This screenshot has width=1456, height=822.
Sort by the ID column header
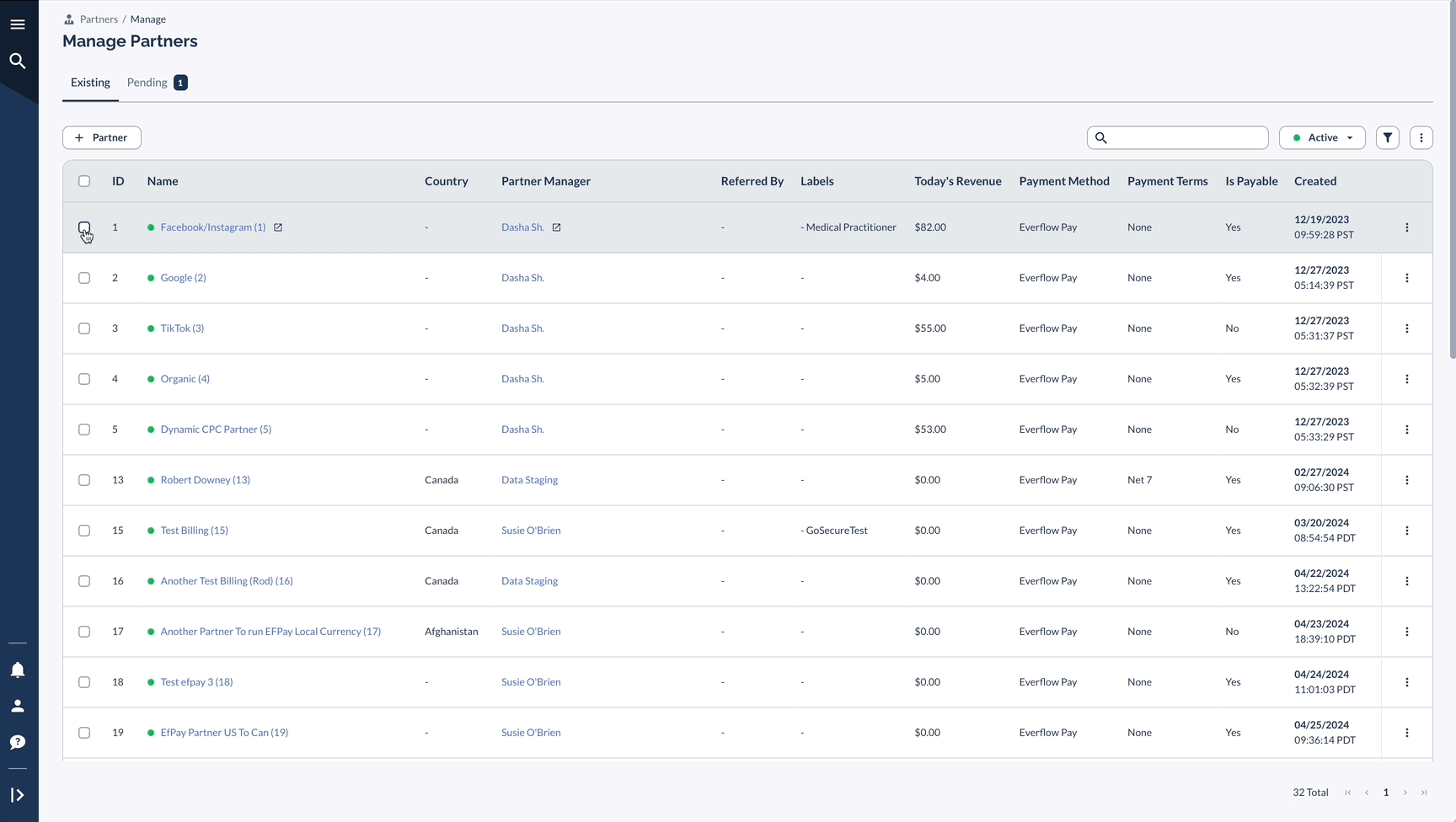[118, 181]
